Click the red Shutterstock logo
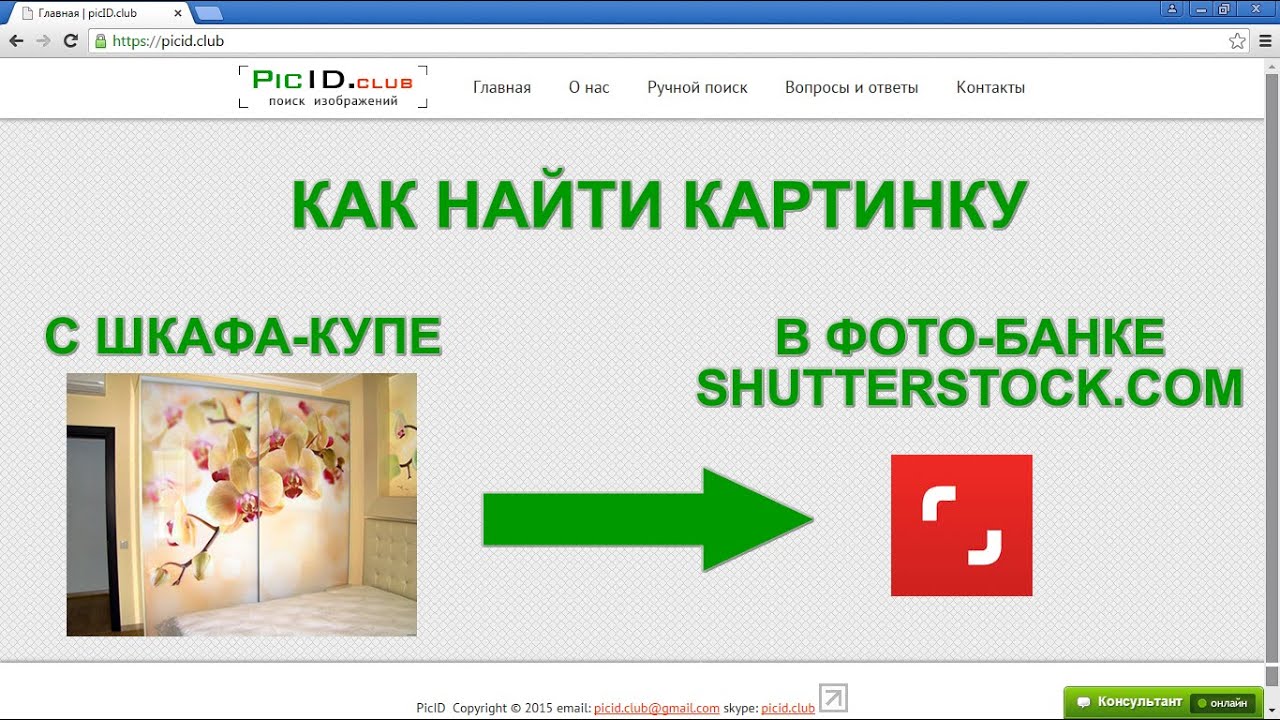Screen dimensions: 1280x720 (961, 525)
